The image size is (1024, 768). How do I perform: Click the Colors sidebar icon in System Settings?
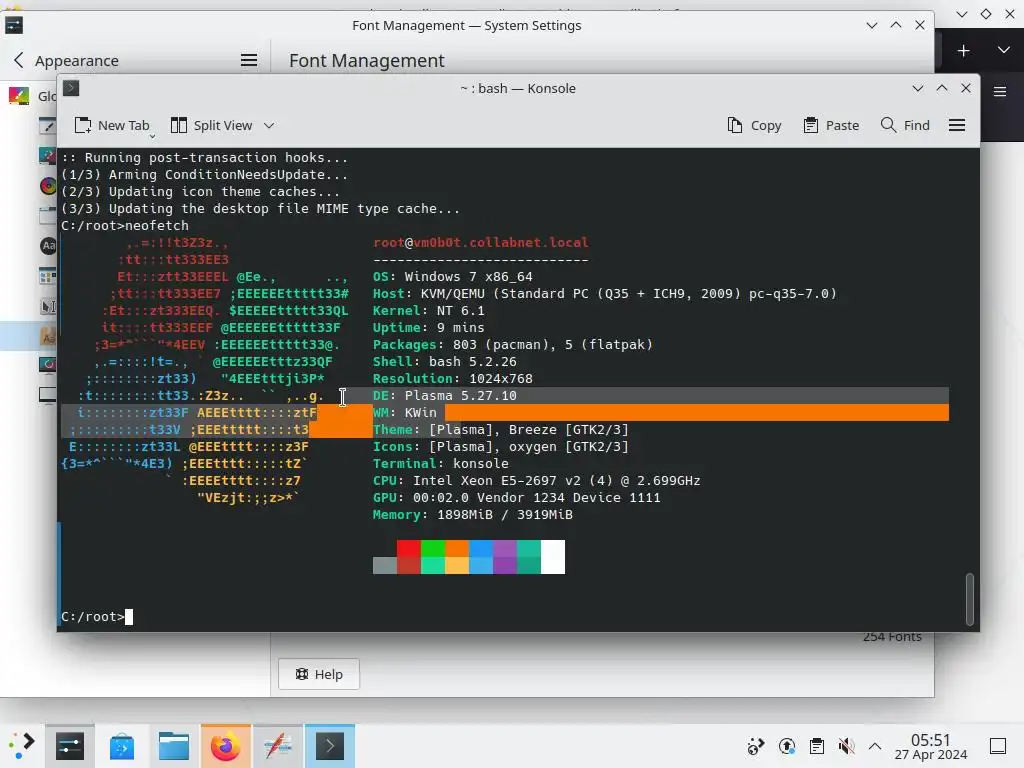(48, 186)
